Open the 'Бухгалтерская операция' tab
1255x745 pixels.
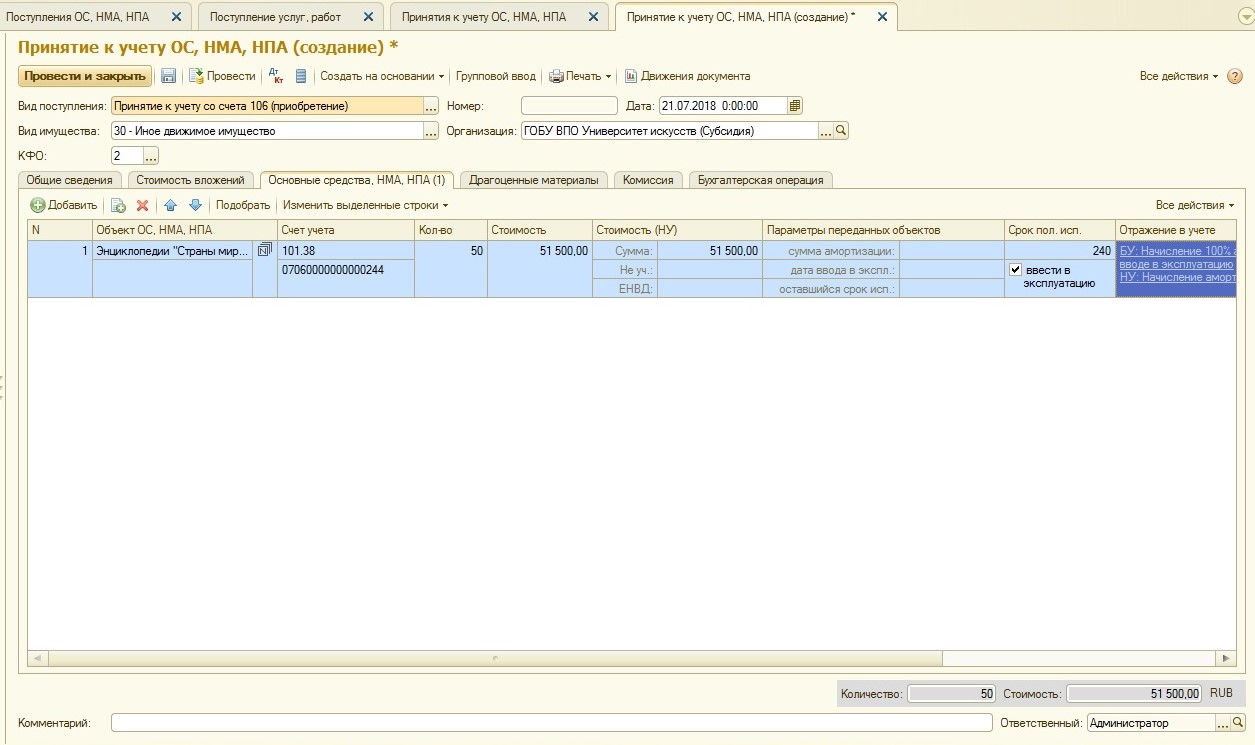pos(761,180)
